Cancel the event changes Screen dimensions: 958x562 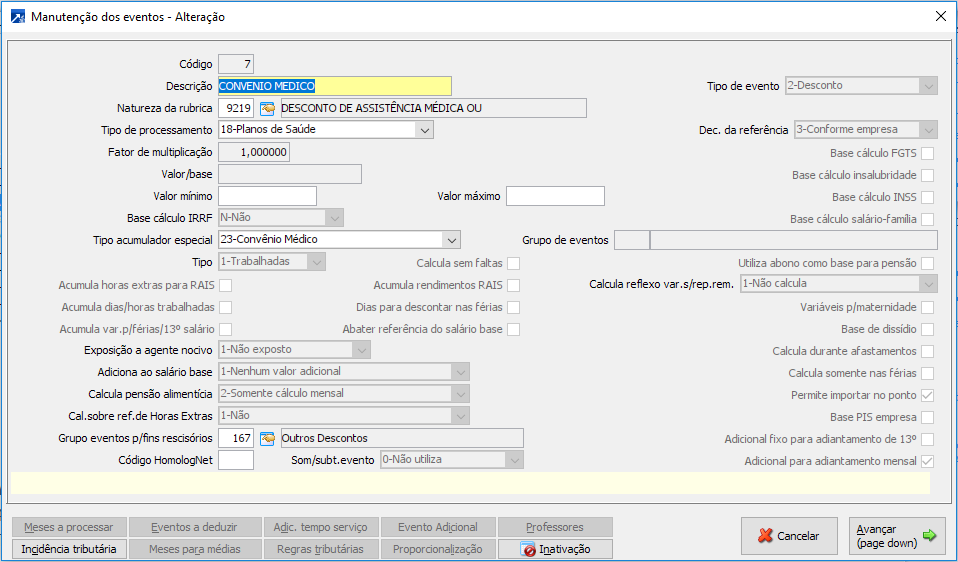[x=789, y=536]
